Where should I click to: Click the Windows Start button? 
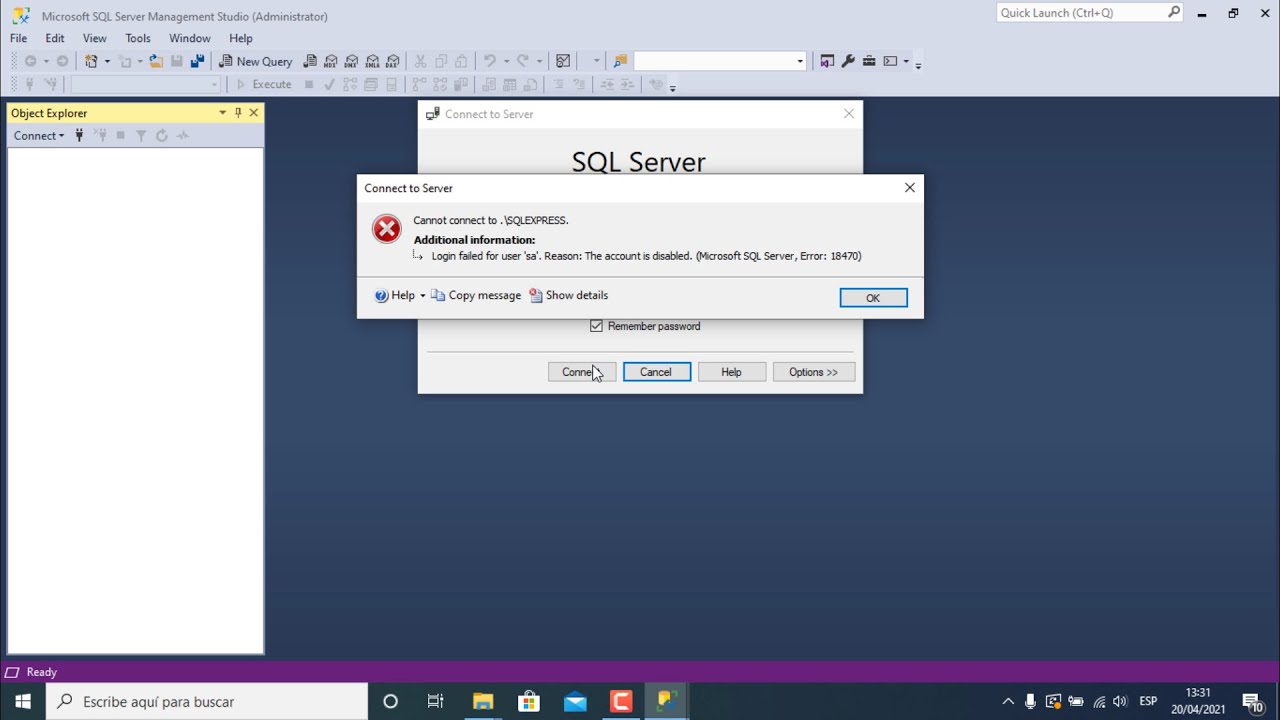tap(23, 702)
